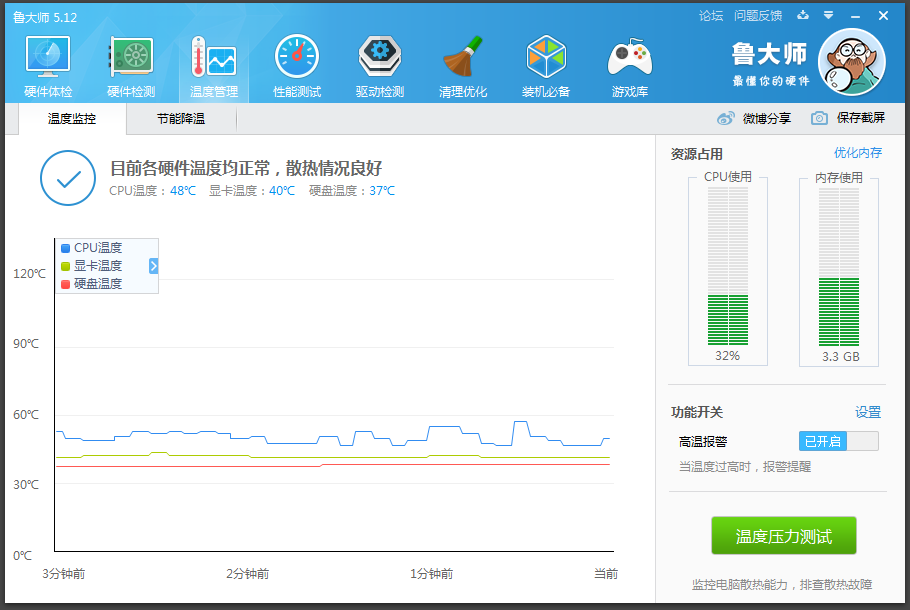This screenshot has width=910, height=610.
Task: Click the 当前 axis label
Action: 606,573
